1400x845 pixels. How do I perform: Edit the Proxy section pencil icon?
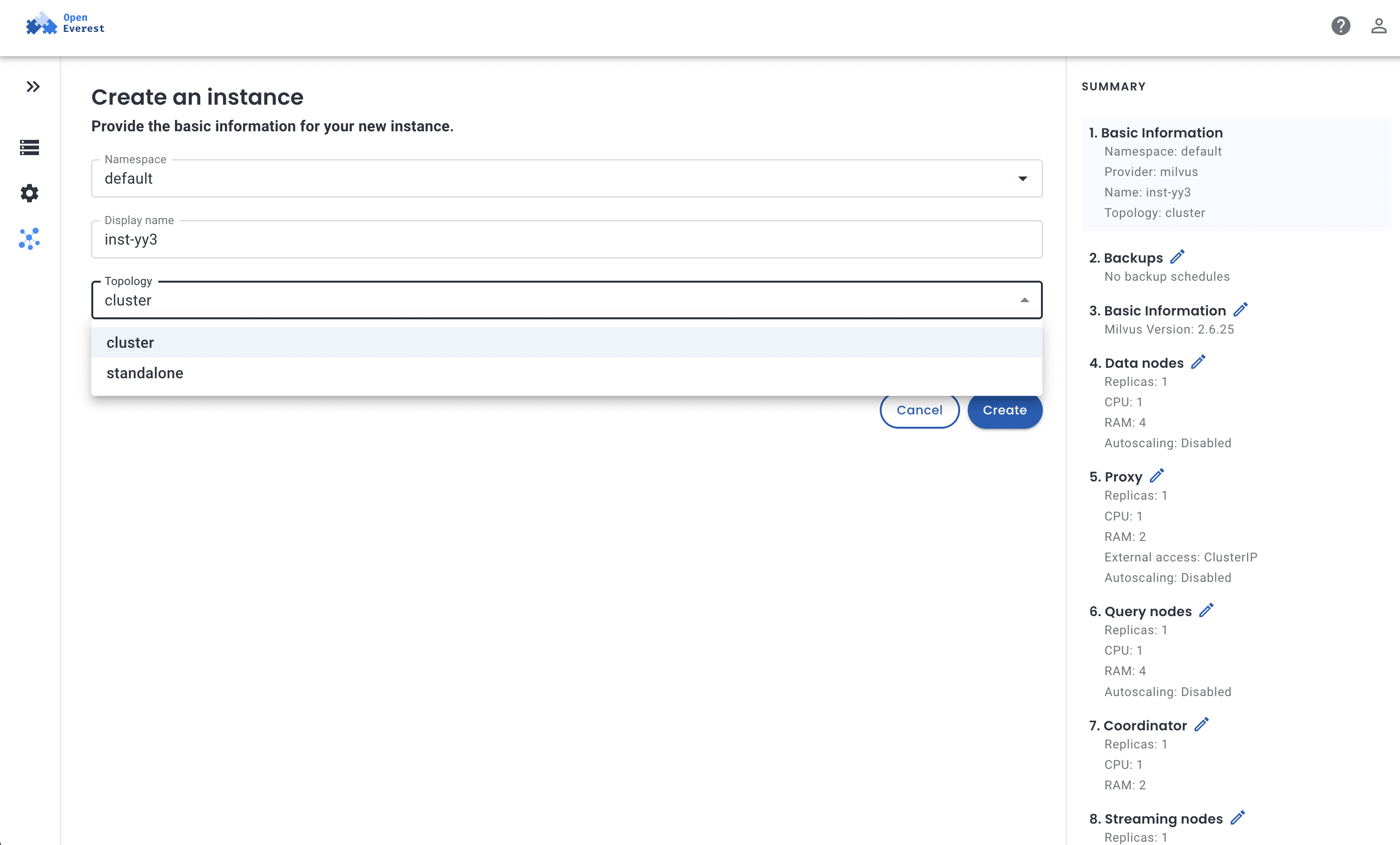click(1157, 476)
